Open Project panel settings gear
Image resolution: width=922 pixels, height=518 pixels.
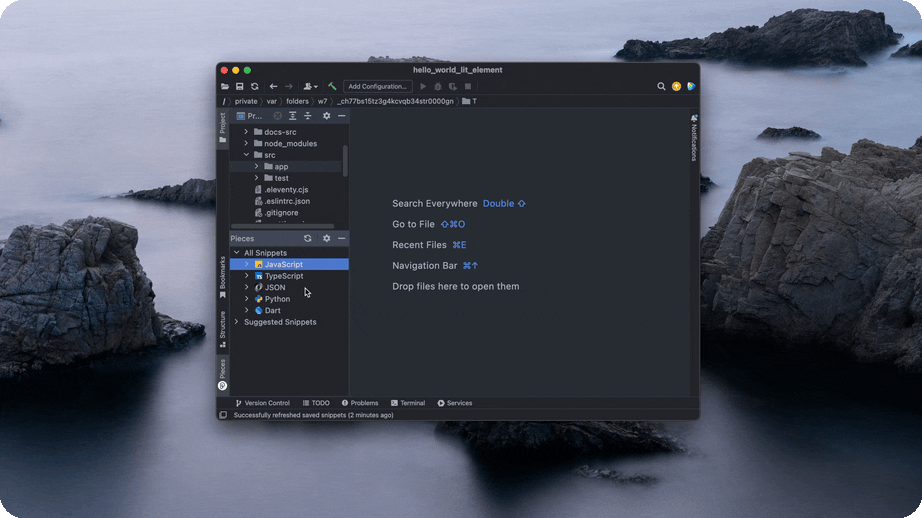[326, 116]
